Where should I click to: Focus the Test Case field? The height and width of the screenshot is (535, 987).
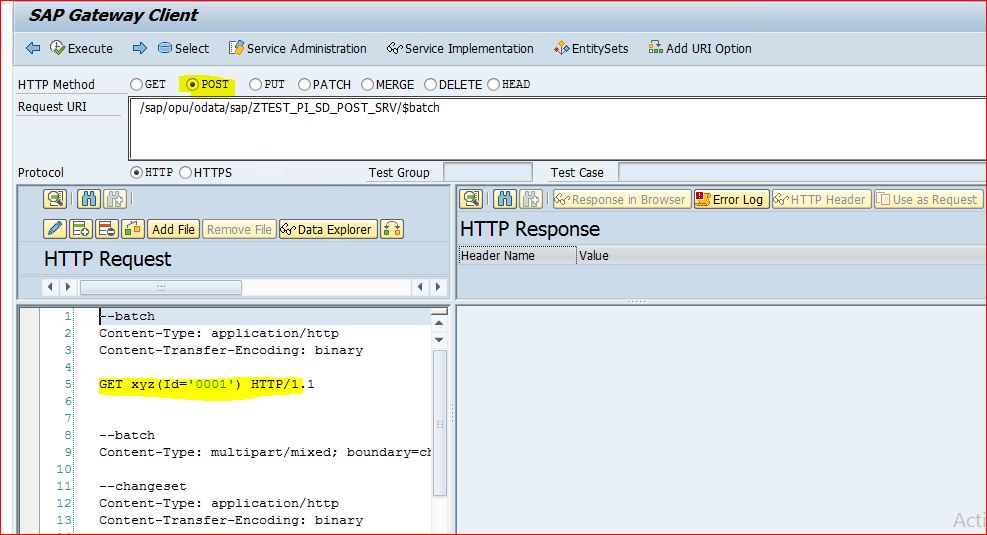[802, 172]
